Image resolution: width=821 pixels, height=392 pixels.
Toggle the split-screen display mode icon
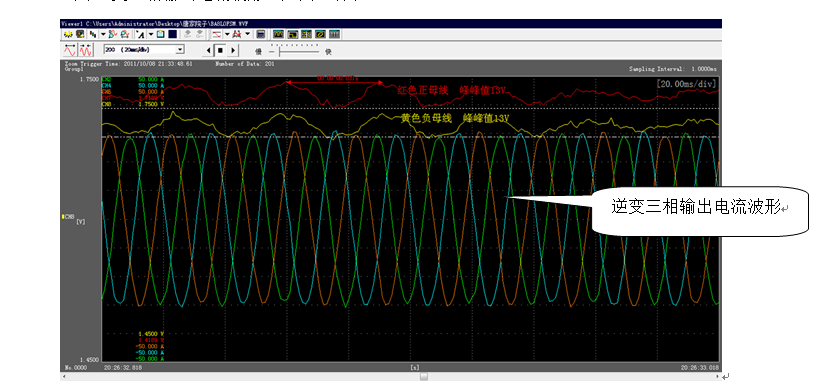pos(306,34)
